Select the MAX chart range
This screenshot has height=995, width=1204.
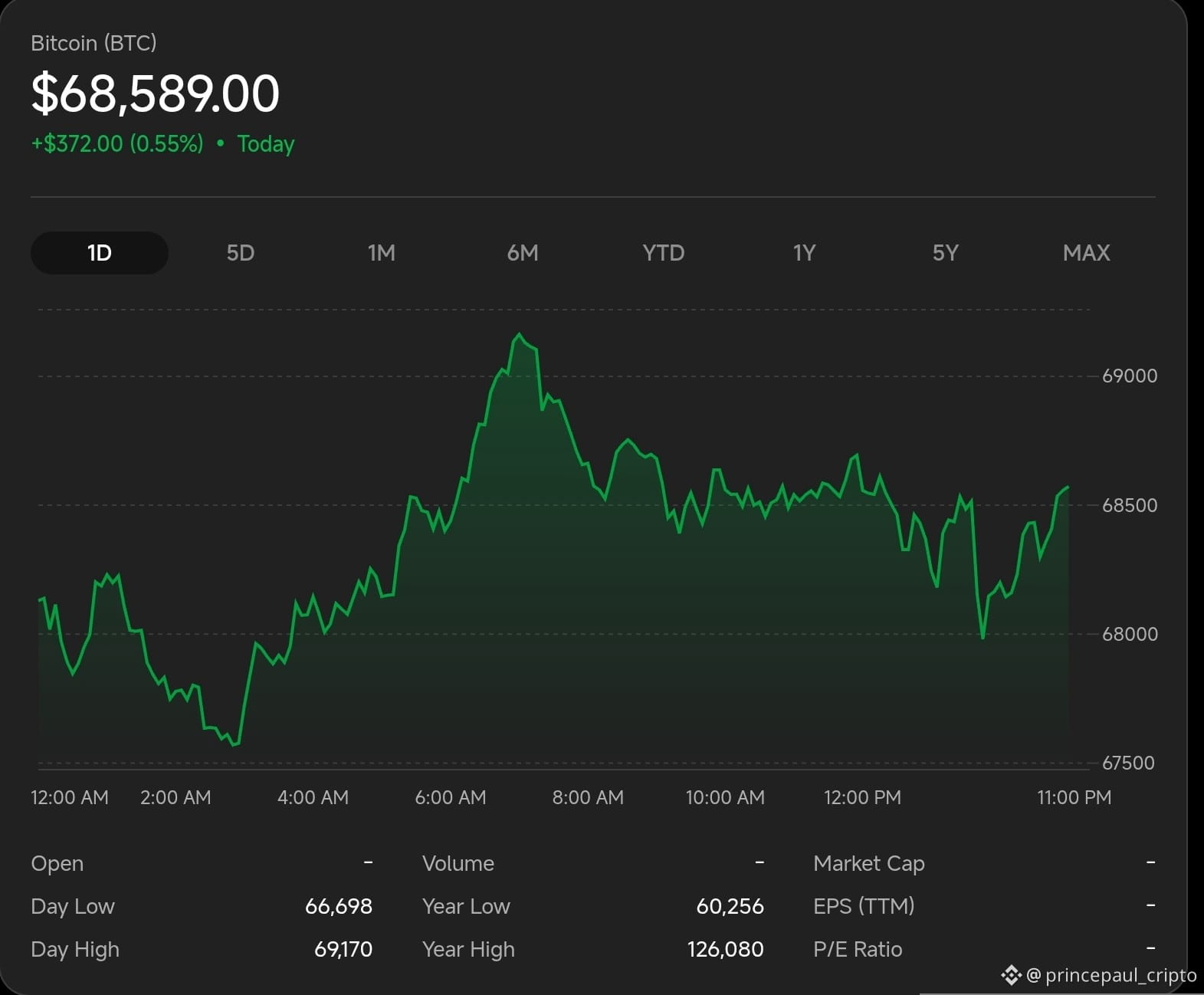(x=1086, y=253)
